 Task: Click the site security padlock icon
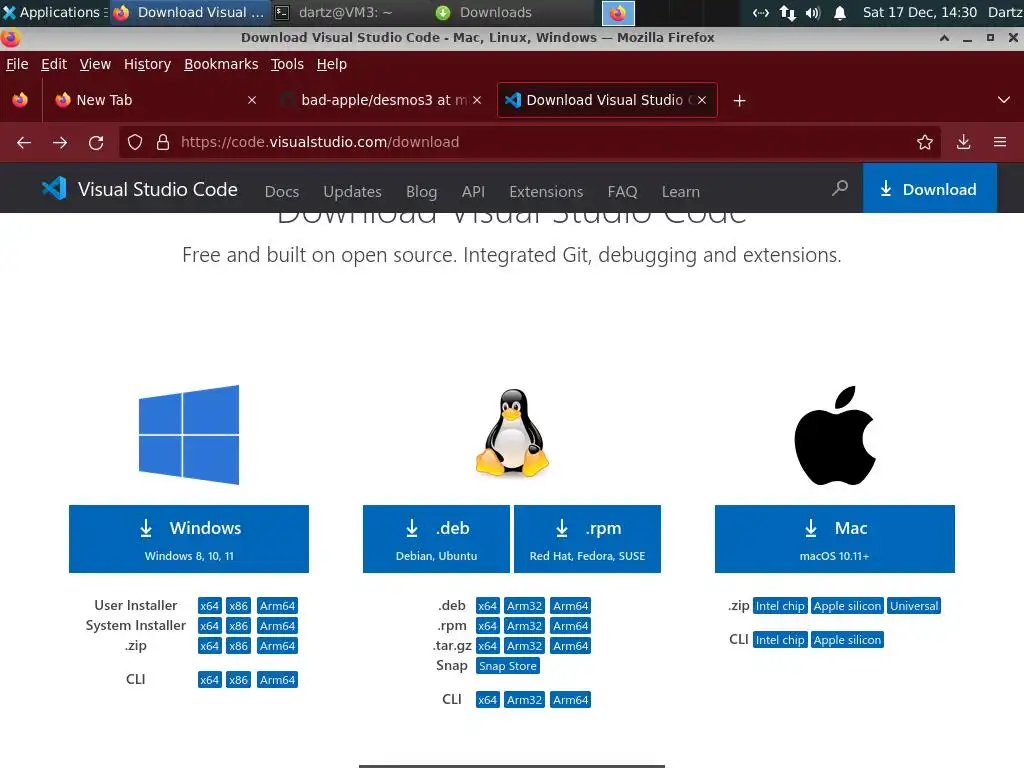pos(163,142)
